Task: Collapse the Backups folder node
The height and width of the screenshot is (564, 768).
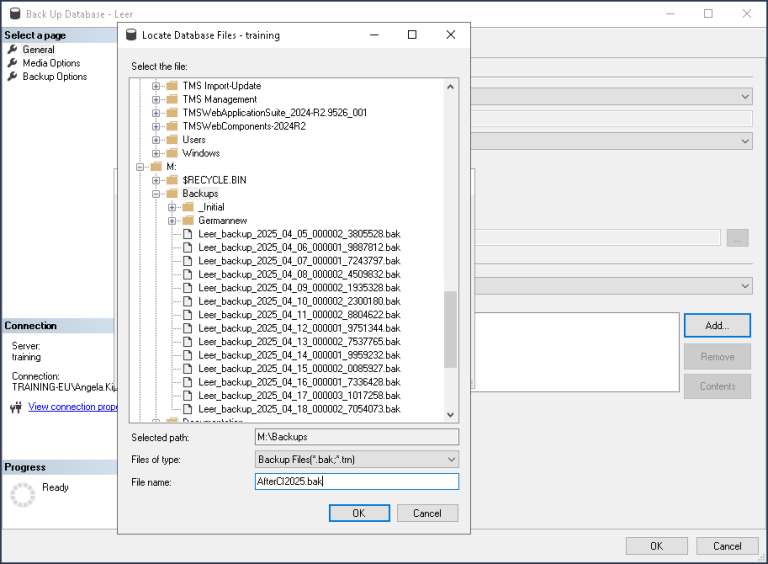Action: pos(156,194)
